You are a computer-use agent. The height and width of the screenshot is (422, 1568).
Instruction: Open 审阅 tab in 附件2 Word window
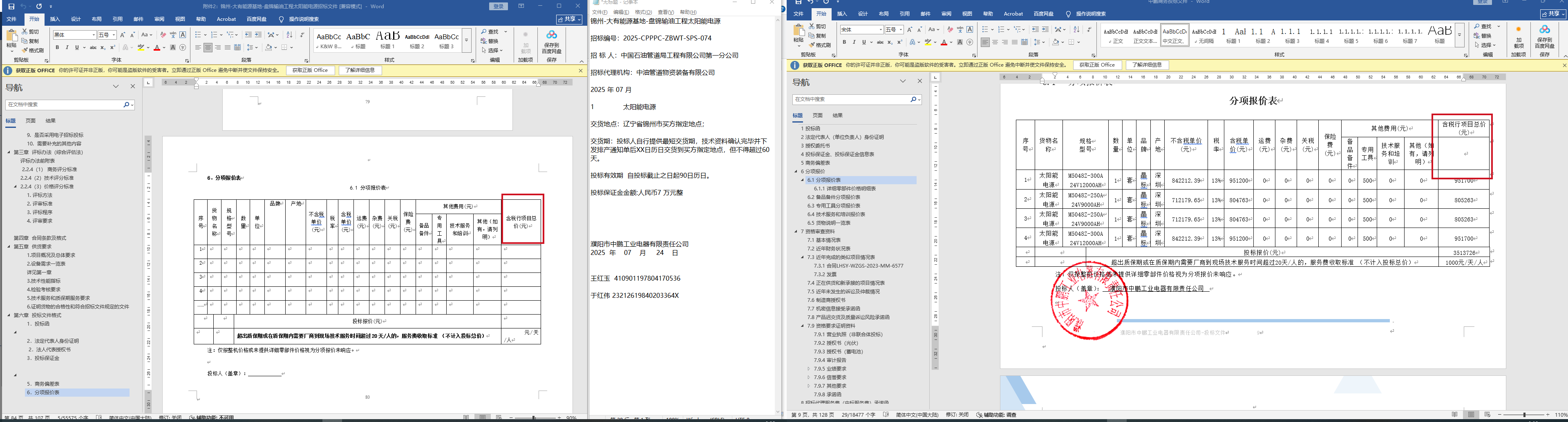coord(159,20)
